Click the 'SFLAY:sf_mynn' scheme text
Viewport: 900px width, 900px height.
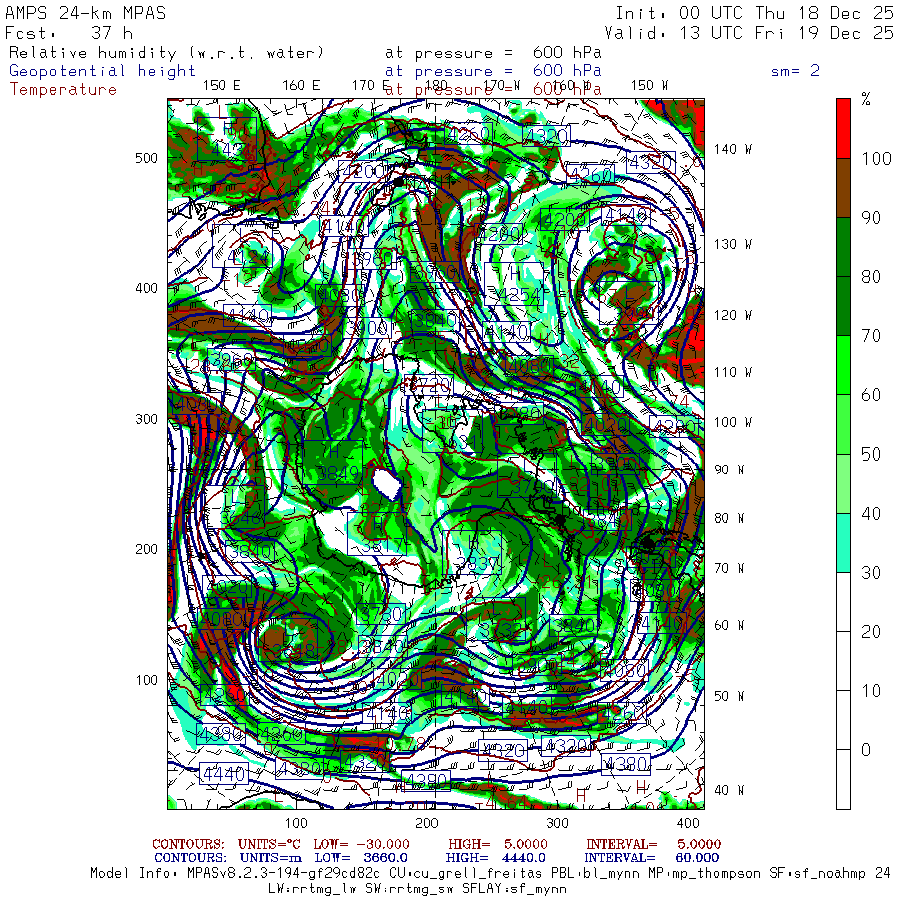(514, 889)
